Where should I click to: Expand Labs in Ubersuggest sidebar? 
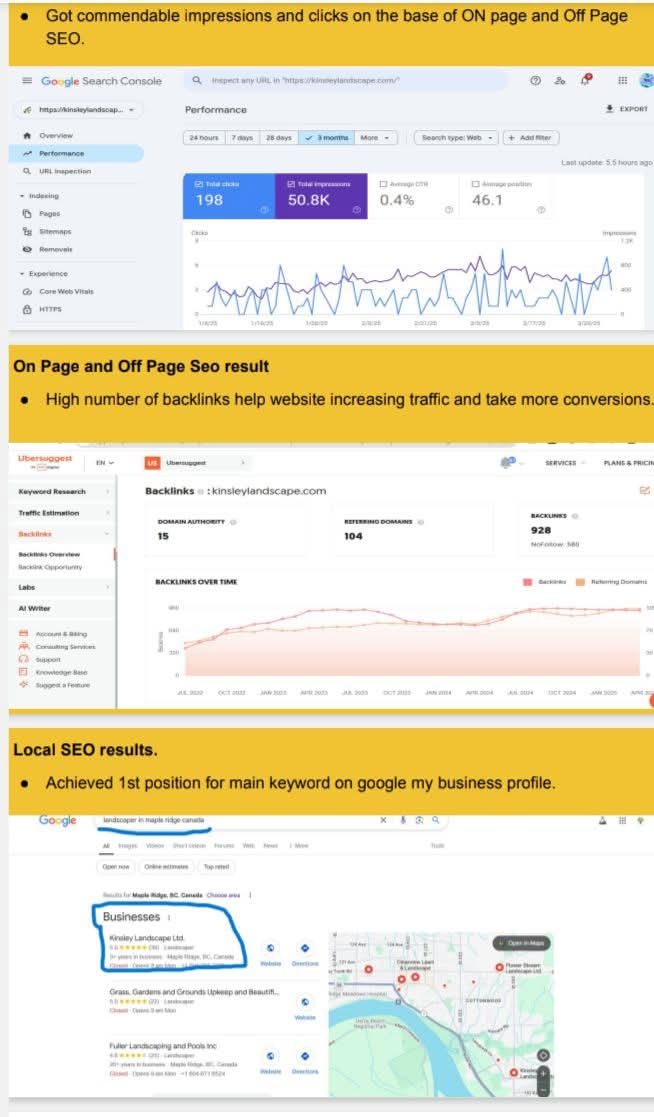63,588
